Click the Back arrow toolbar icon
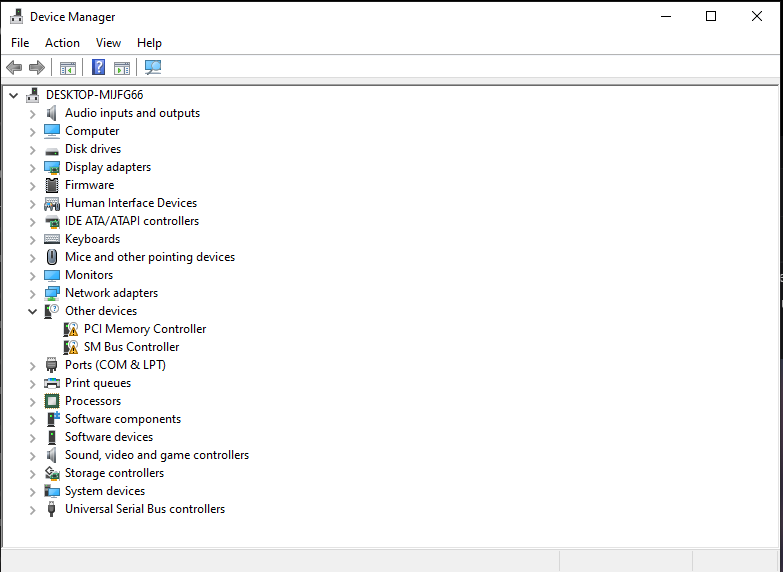Viewport: 783px width, 572px height. (14, 67)
